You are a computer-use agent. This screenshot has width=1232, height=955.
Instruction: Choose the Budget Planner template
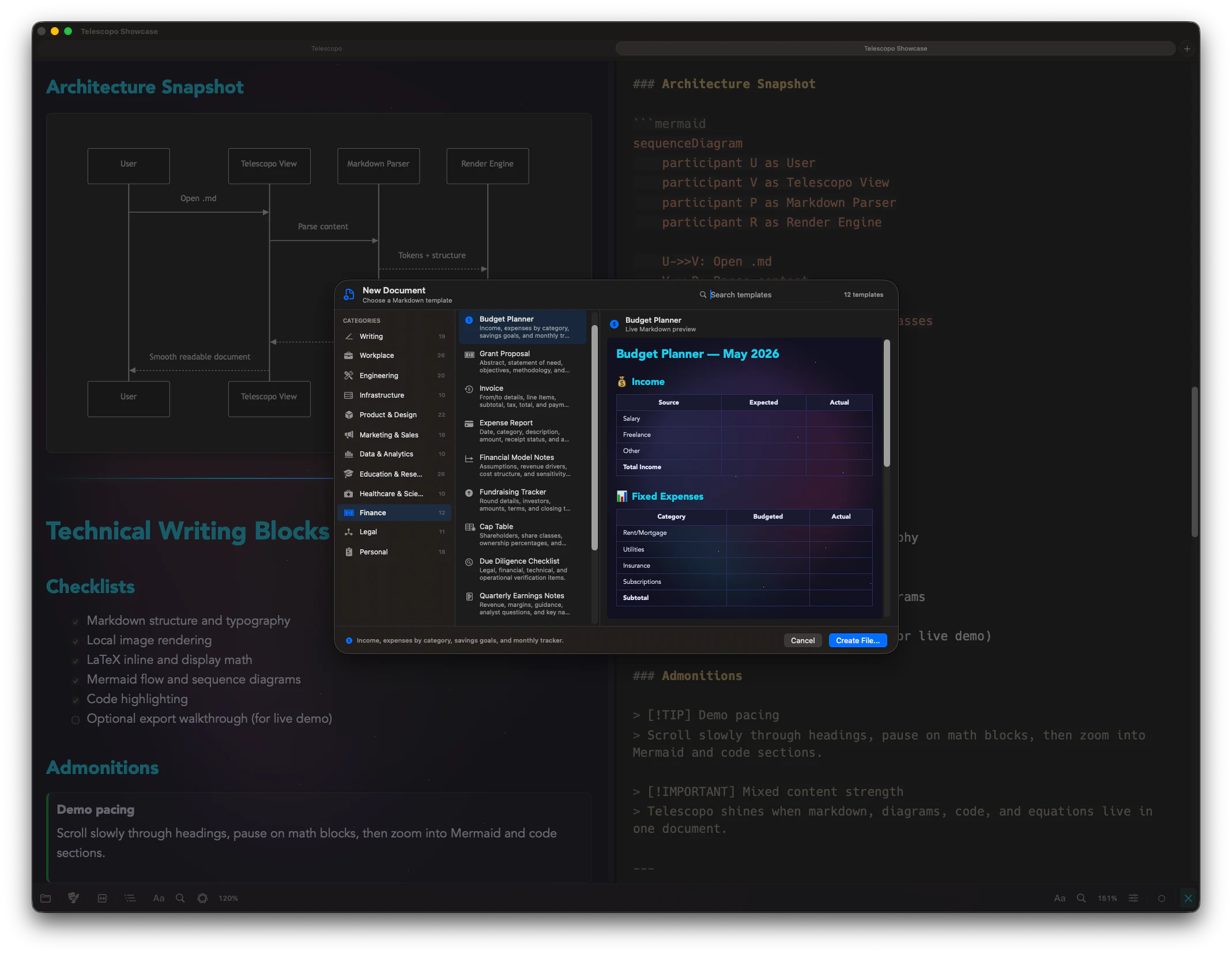(523, 327)
